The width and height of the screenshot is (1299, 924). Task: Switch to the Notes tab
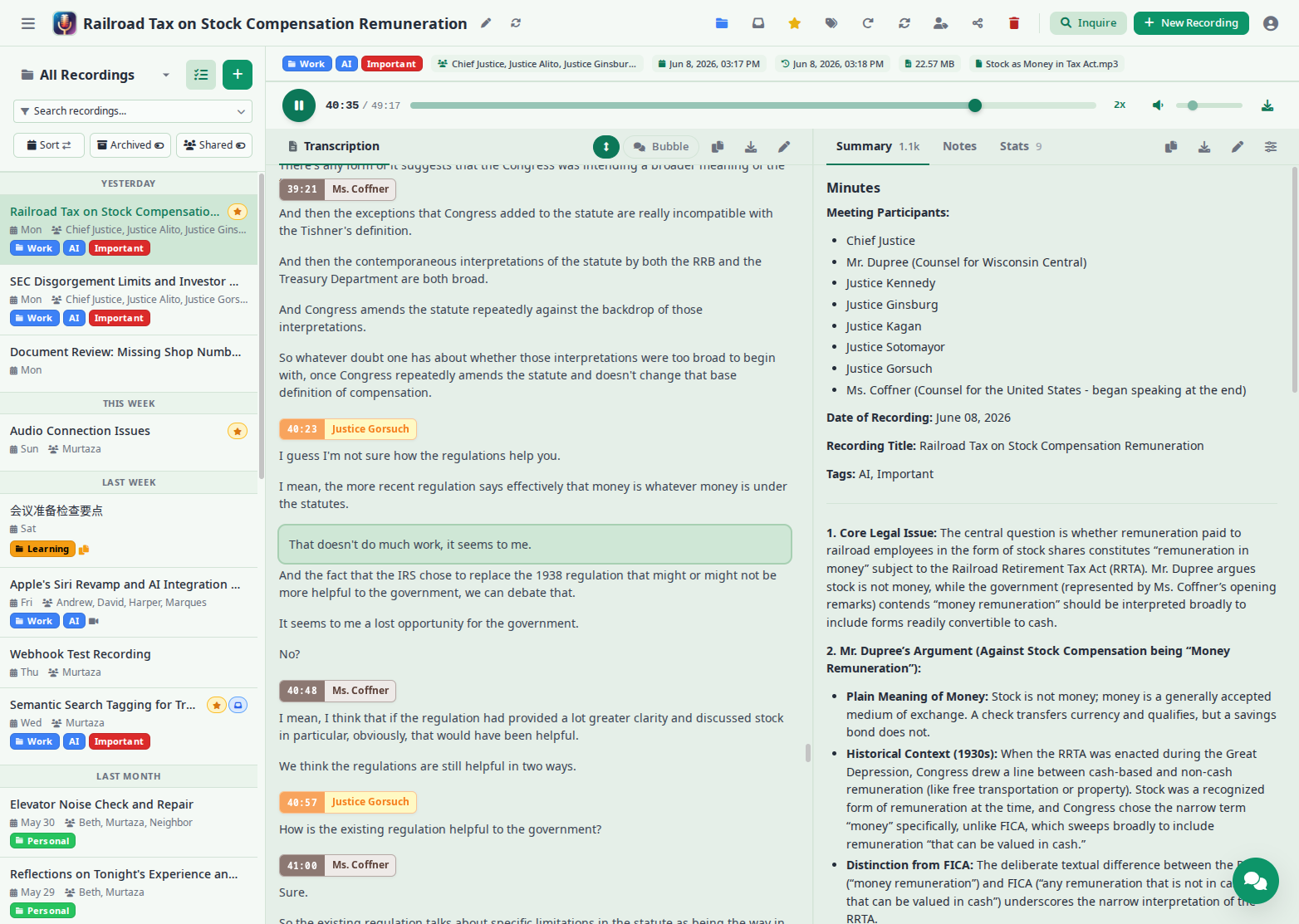pyautogui.click(x=959, y=147)
